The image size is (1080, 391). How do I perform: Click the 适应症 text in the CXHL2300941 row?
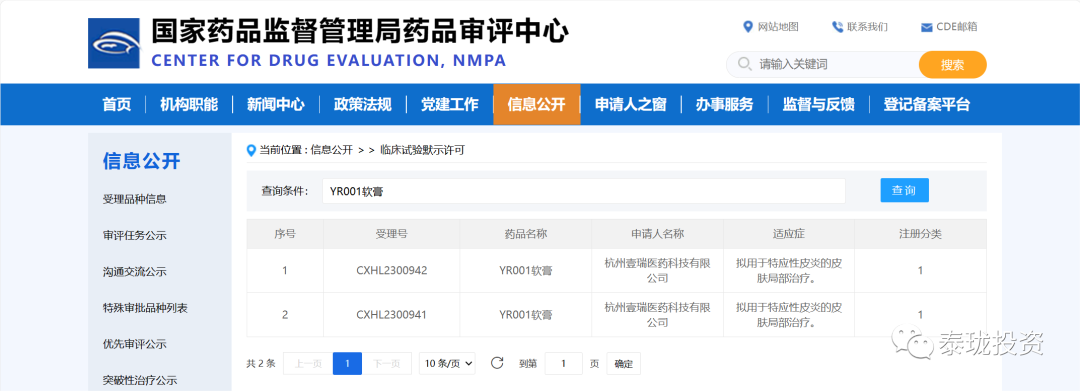point(789,315)
